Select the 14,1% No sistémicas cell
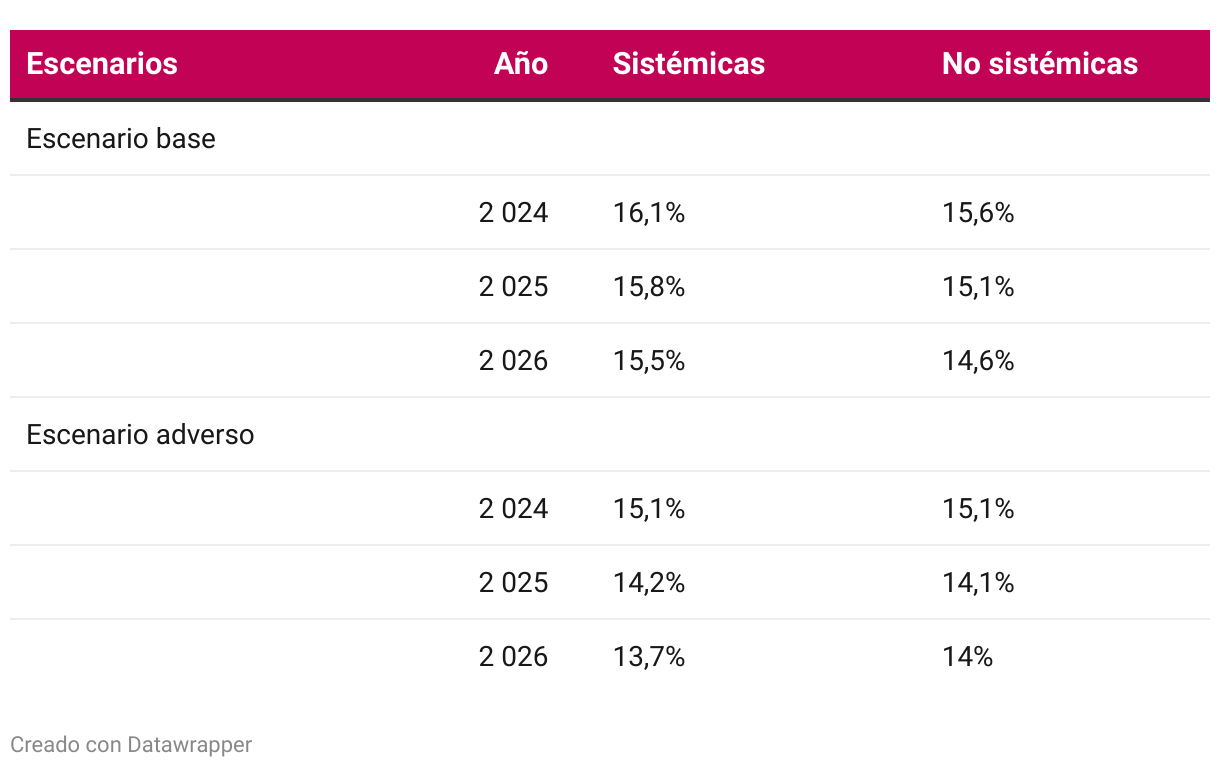Image resolution: width=1220 pixels, height=768 pixels. point(977,582)
